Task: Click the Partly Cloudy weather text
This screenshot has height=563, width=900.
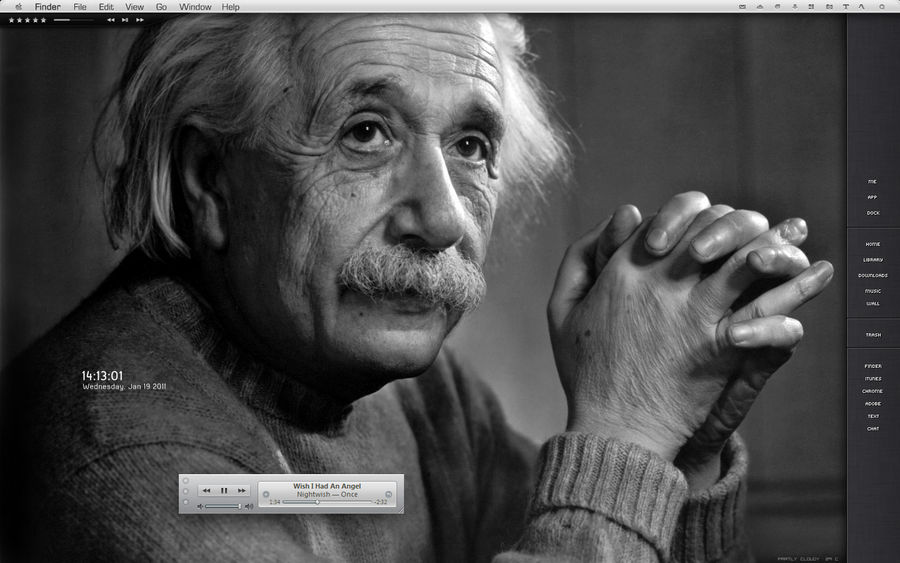Action: (x=798, y=558)
